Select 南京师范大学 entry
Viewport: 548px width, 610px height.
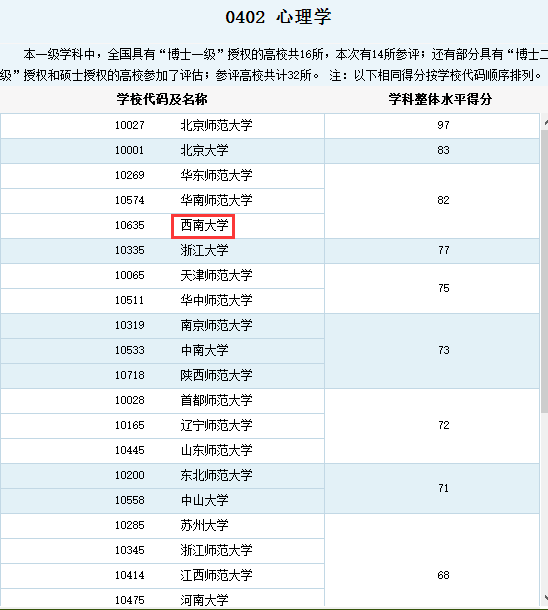coord(216,325)
